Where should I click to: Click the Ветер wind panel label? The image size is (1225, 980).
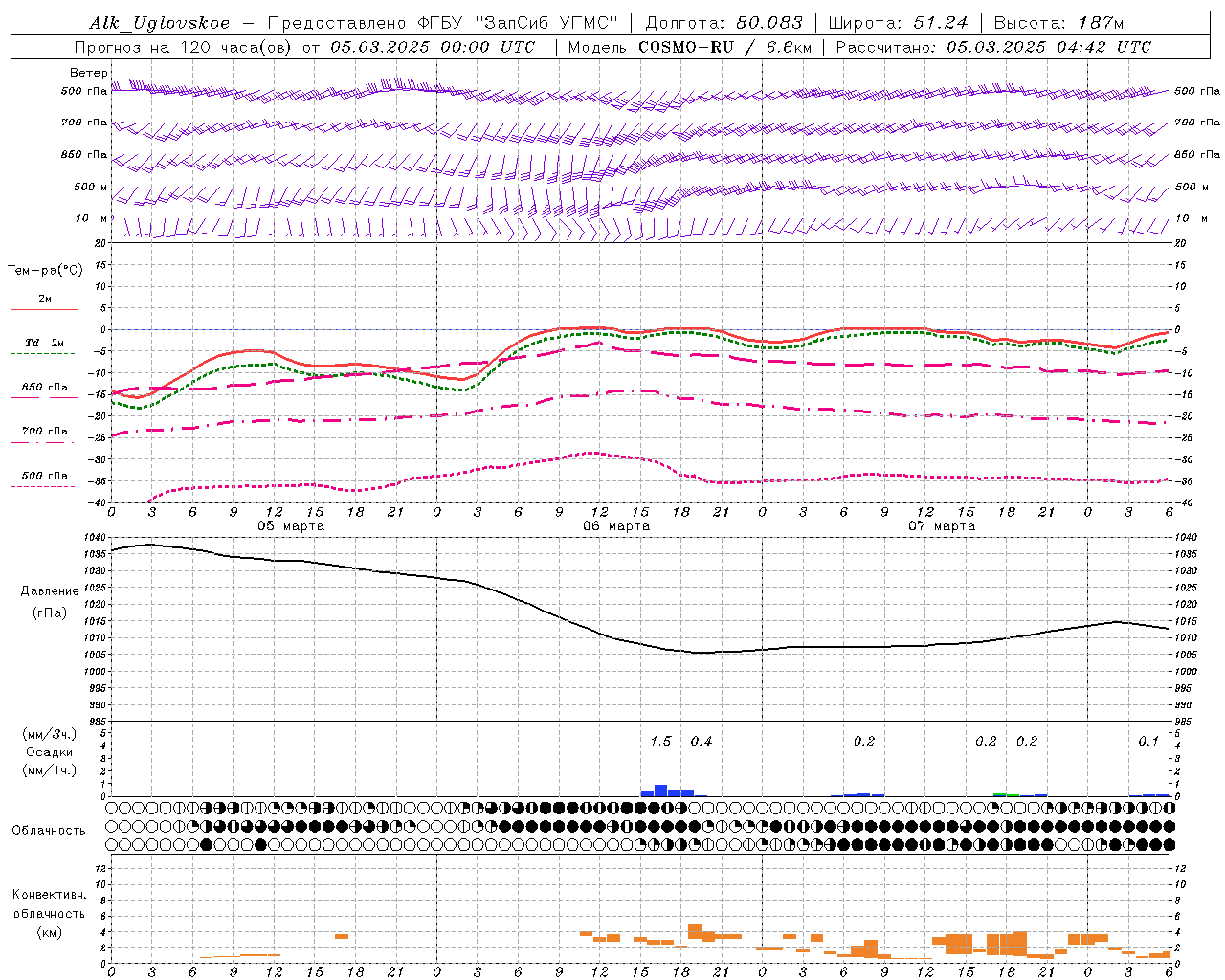tap(88, 73)
